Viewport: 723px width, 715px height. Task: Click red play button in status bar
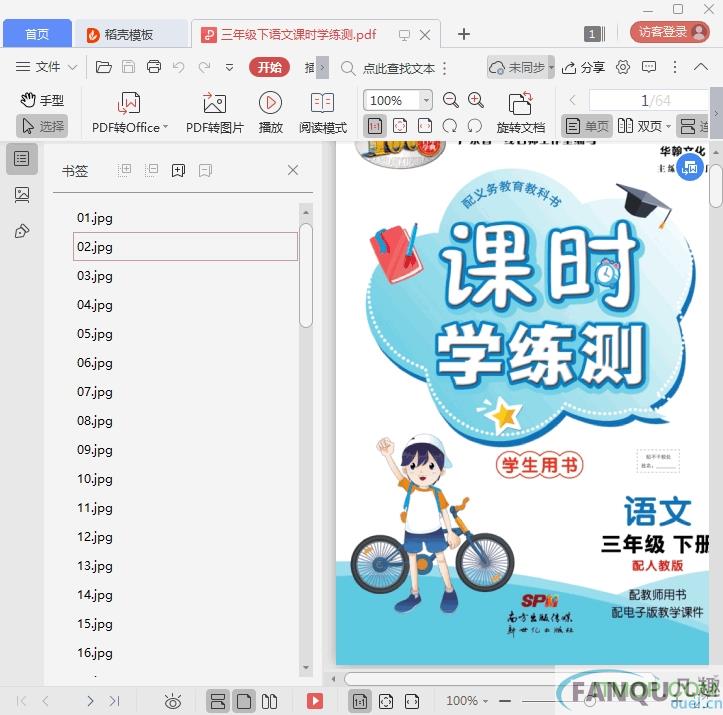[315, 701]
